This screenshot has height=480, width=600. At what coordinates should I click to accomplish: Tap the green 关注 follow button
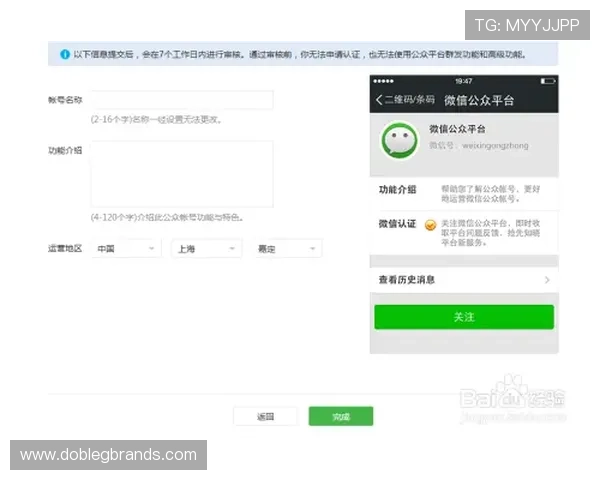463,317
